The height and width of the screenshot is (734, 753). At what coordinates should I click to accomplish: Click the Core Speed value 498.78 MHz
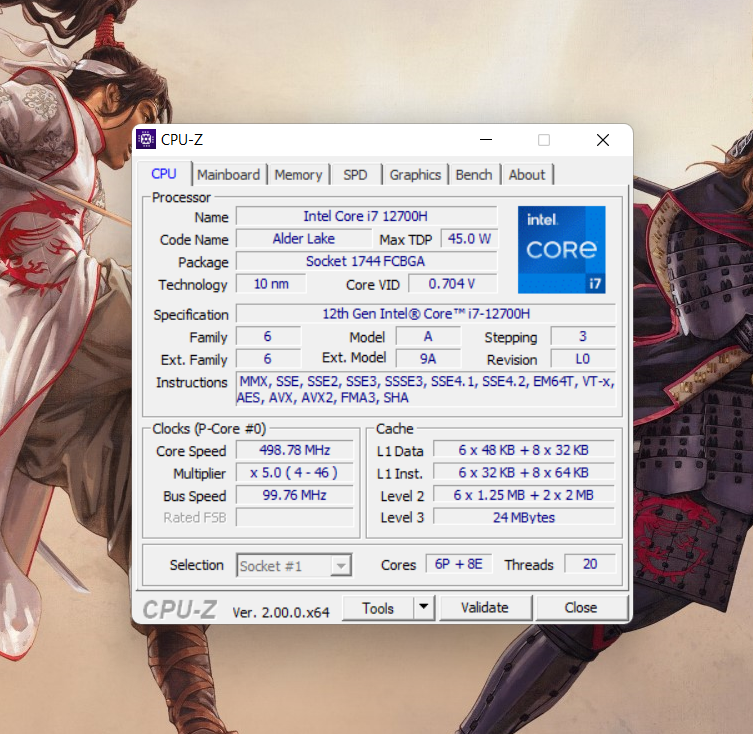coord(294,450)
